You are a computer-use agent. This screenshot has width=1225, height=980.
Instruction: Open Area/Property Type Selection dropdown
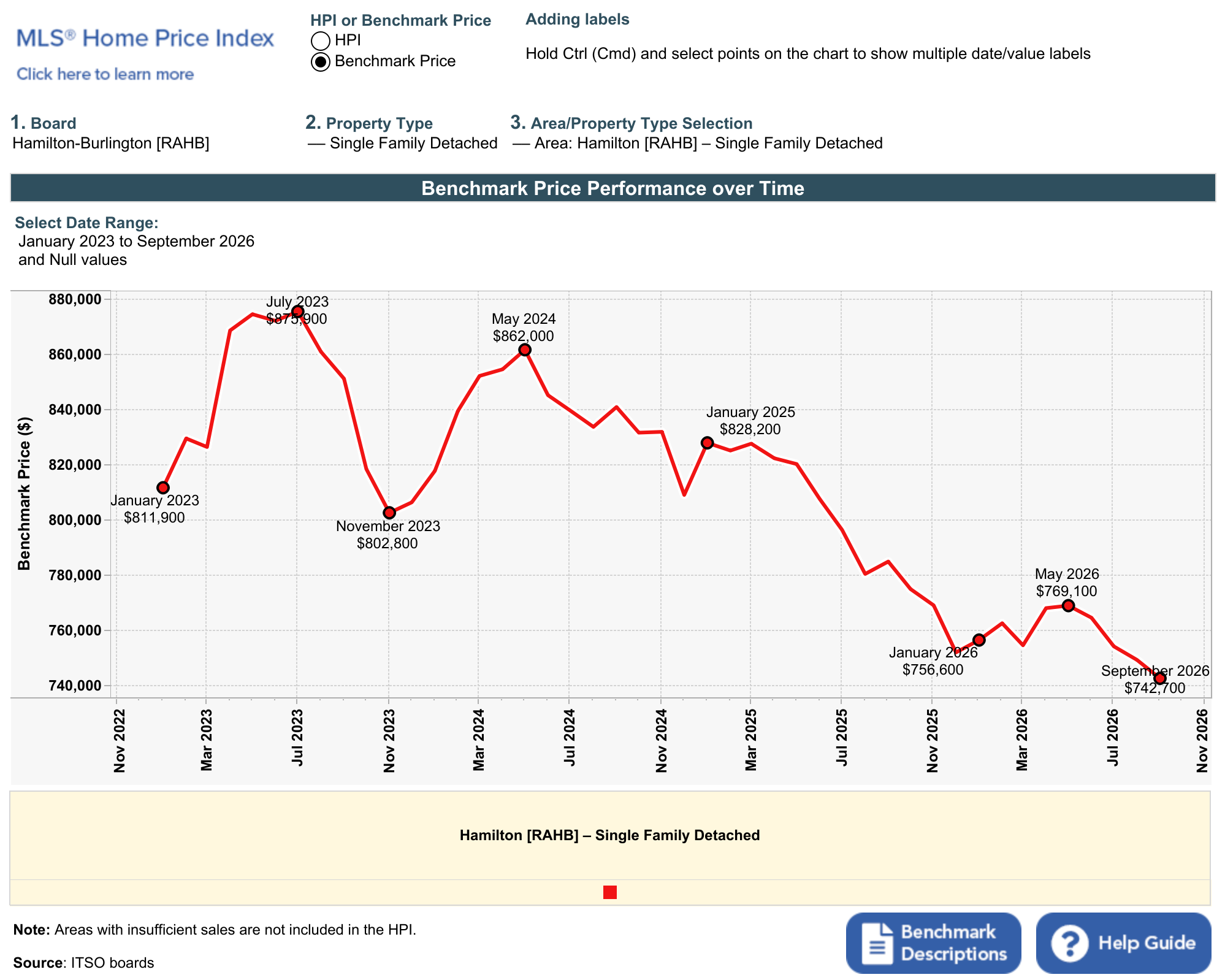tap(698, 144)
